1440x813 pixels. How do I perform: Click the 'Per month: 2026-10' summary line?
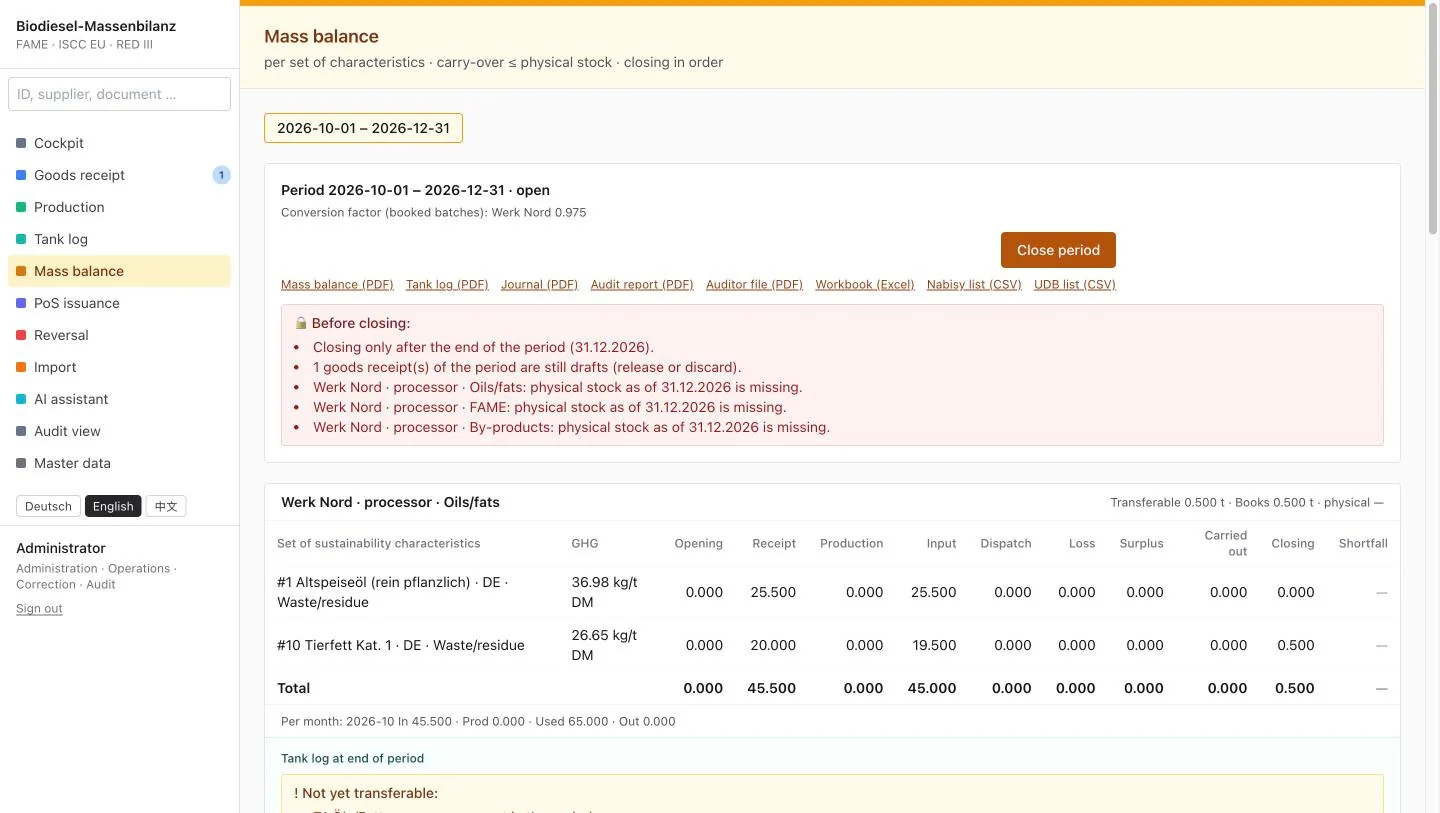(478, 721)
